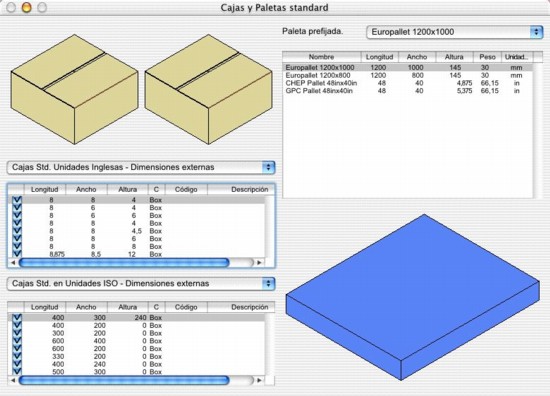Click the right cardboard box preview
This screenshot has width=550, height=396.
coord(208,89)
